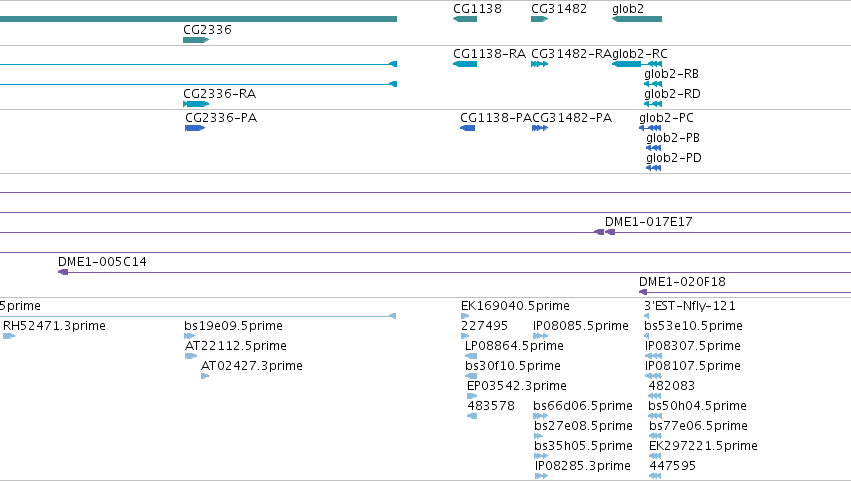
Task: Select EST bs27e08.5prime
Action: [x=538, y=436]
